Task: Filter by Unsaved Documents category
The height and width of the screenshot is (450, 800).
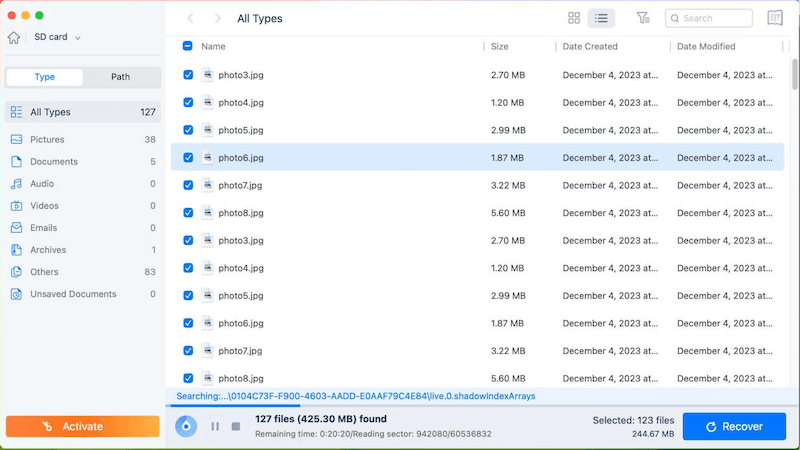Action: pos(83,294)
